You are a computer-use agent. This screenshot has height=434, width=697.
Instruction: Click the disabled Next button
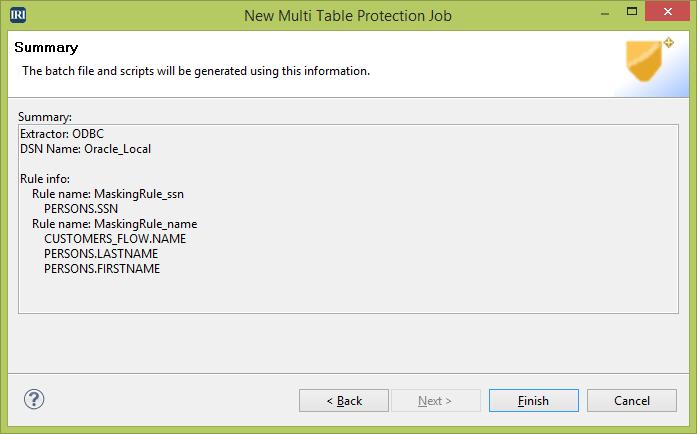[436, 401]
